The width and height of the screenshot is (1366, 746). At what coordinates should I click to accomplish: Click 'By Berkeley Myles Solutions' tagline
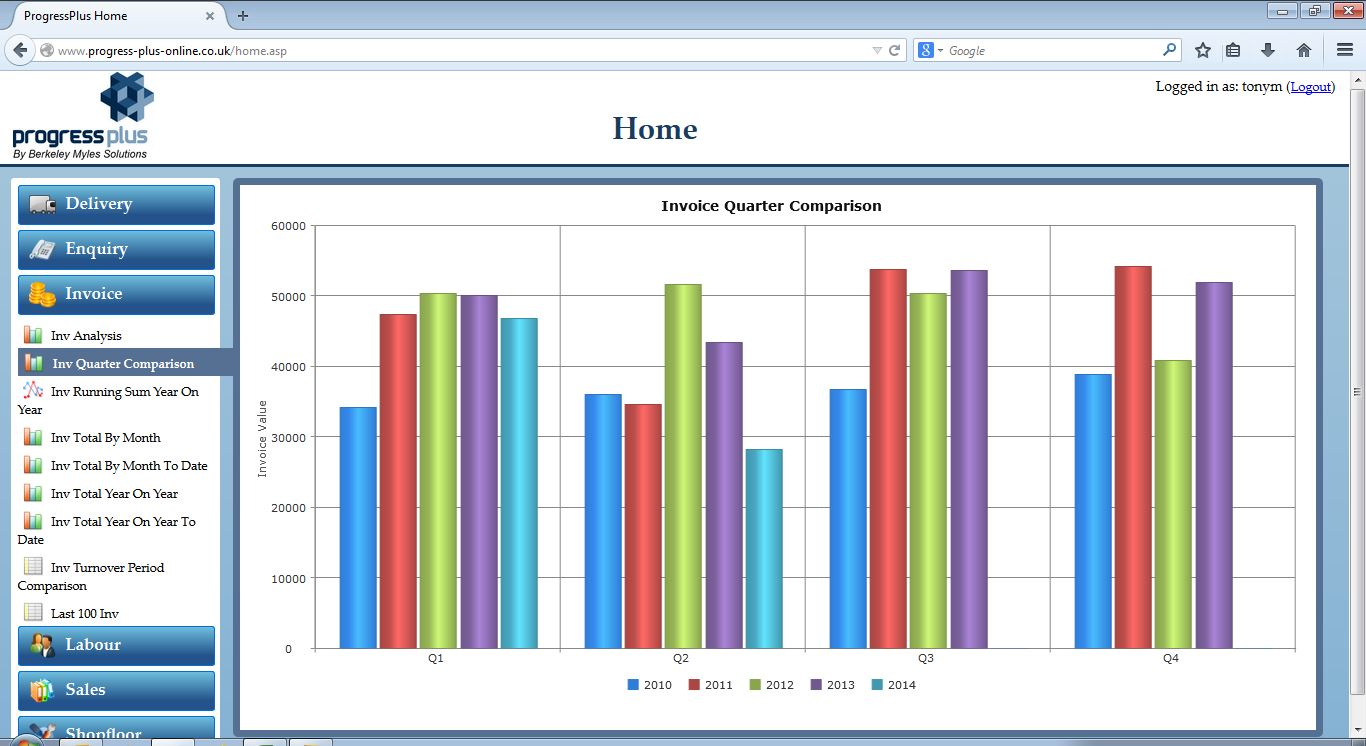coord(80,154)
